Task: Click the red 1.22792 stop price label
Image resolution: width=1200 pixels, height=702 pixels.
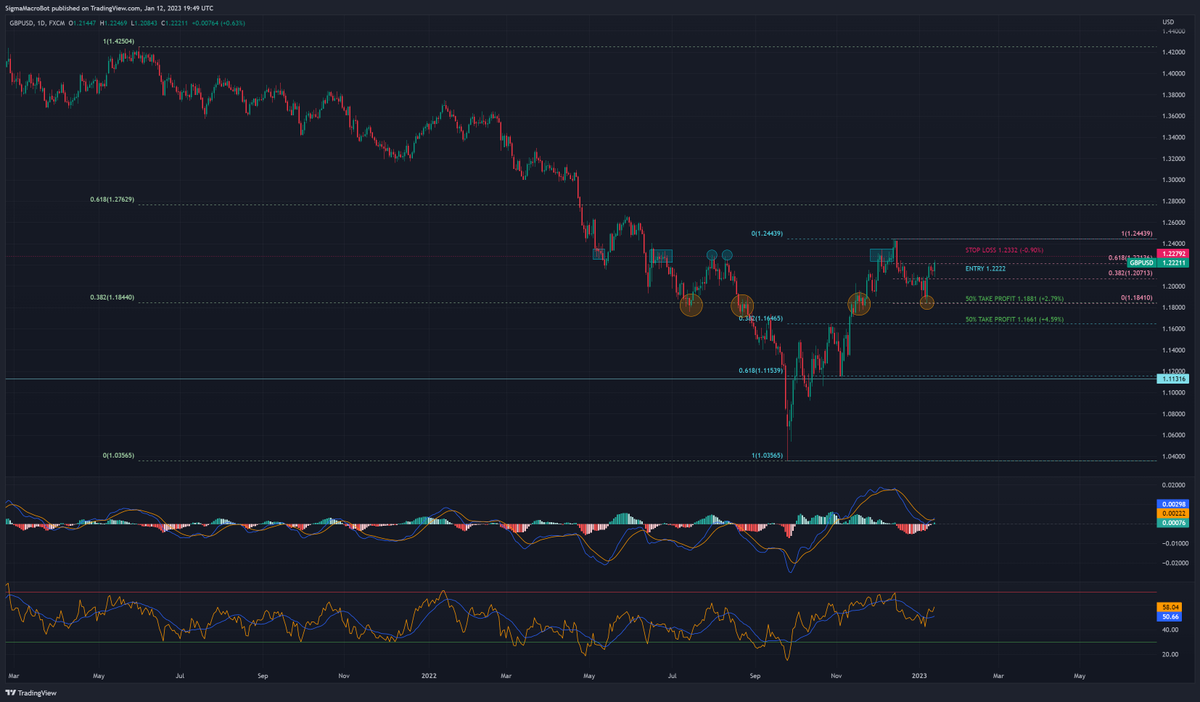Action: [x=1173, y=254]
